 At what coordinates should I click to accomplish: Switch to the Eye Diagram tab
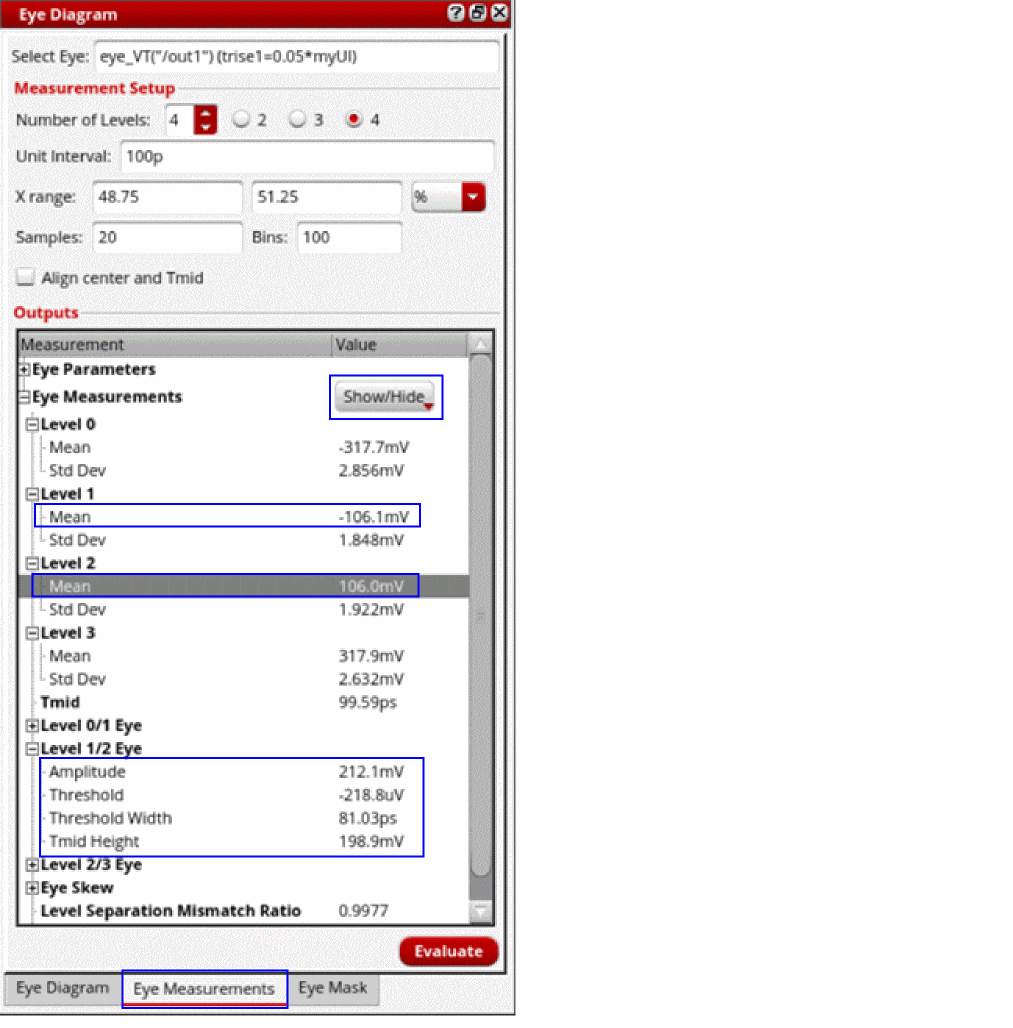[x=63, y=988]
